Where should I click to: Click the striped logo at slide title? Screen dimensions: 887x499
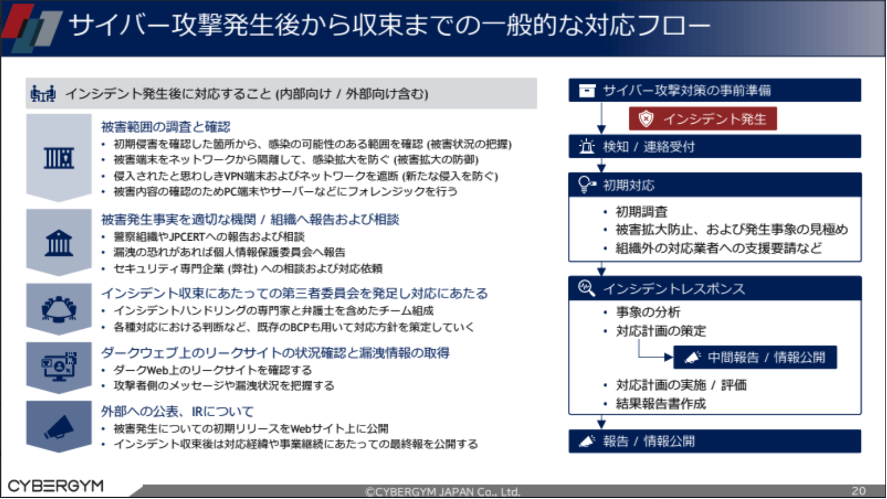[32, 28]
